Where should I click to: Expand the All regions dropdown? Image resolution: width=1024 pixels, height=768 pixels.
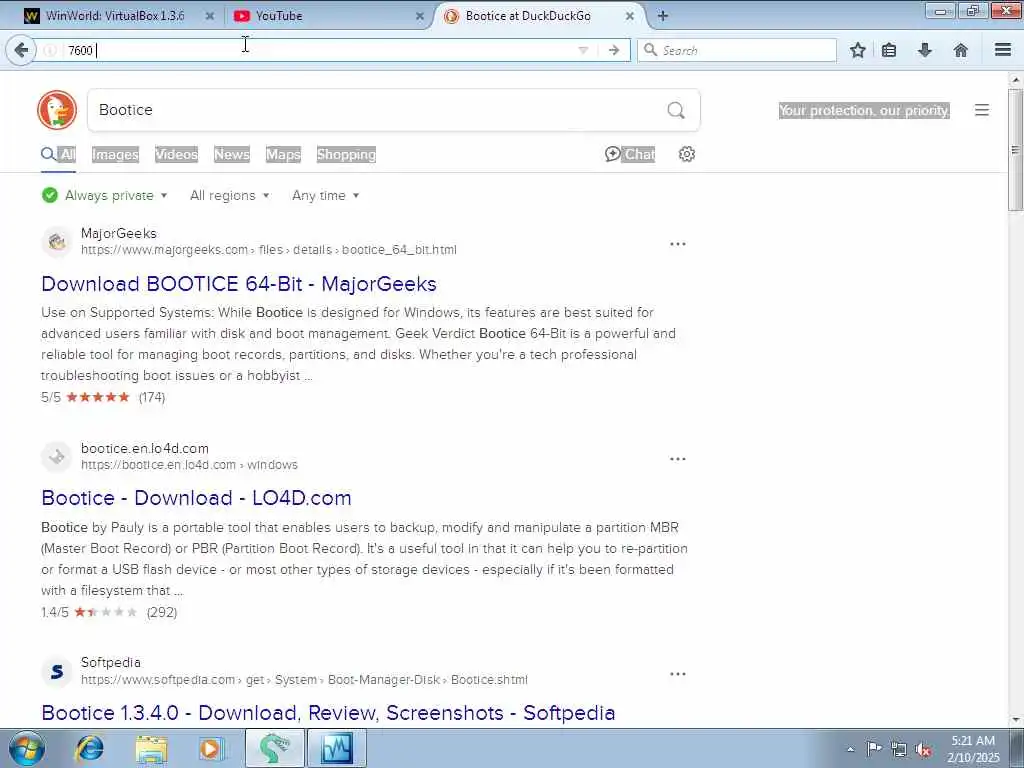click(x=229, y=195)
